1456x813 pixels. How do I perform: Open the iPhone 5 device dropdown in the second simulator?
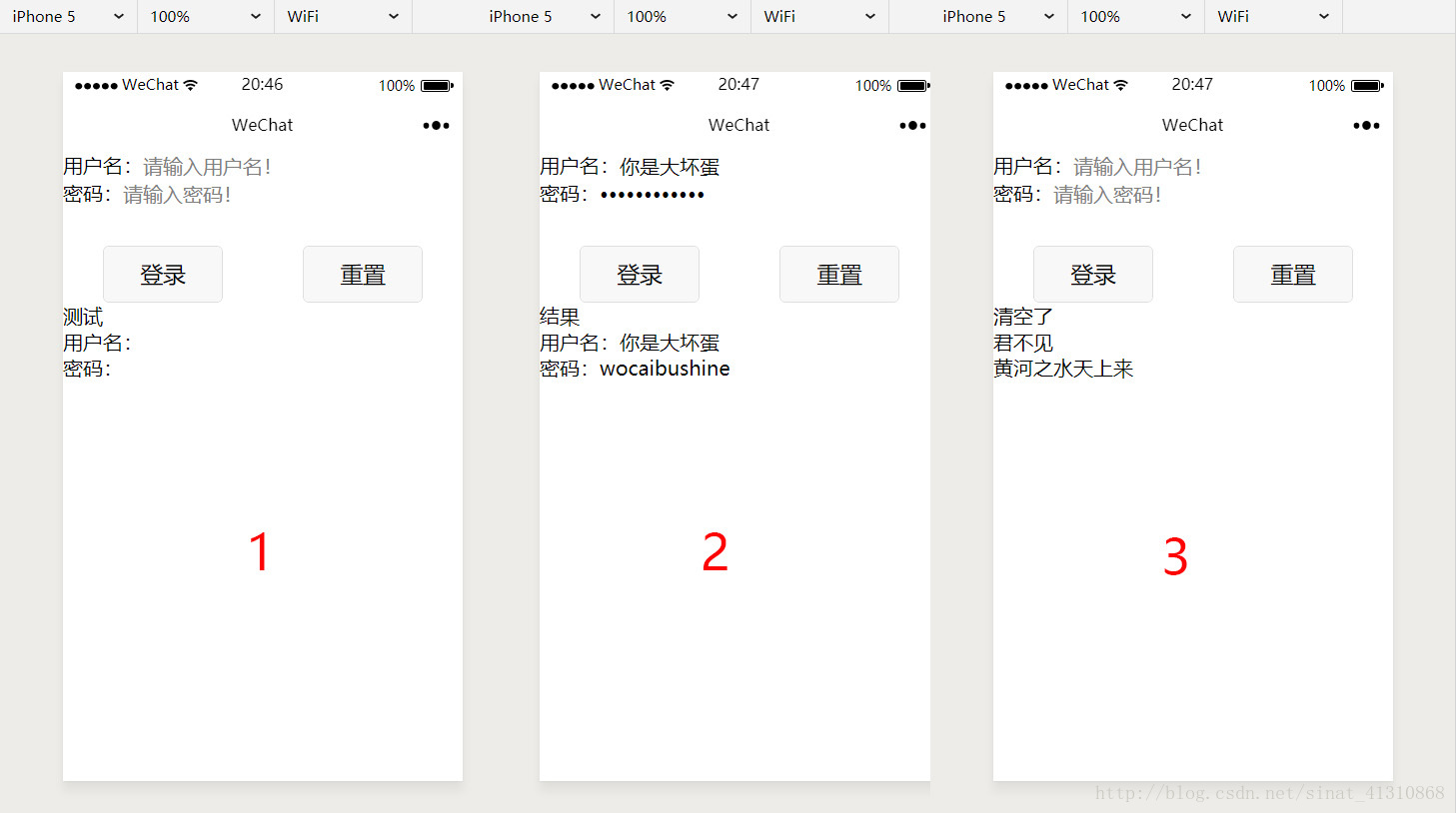tap(545, 16)
